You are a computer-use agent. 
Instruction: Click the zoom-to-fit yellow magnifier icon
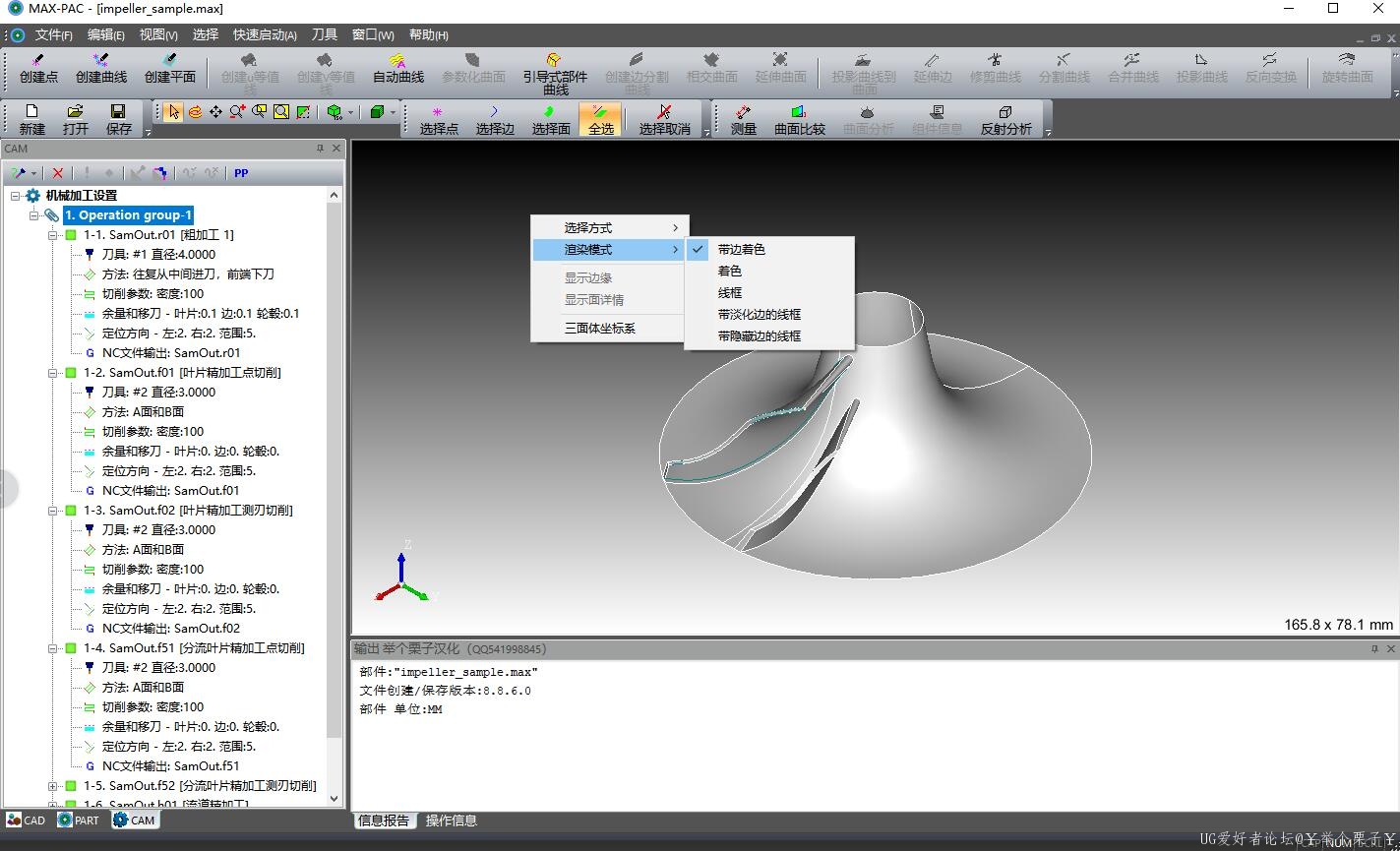[281, 112]
